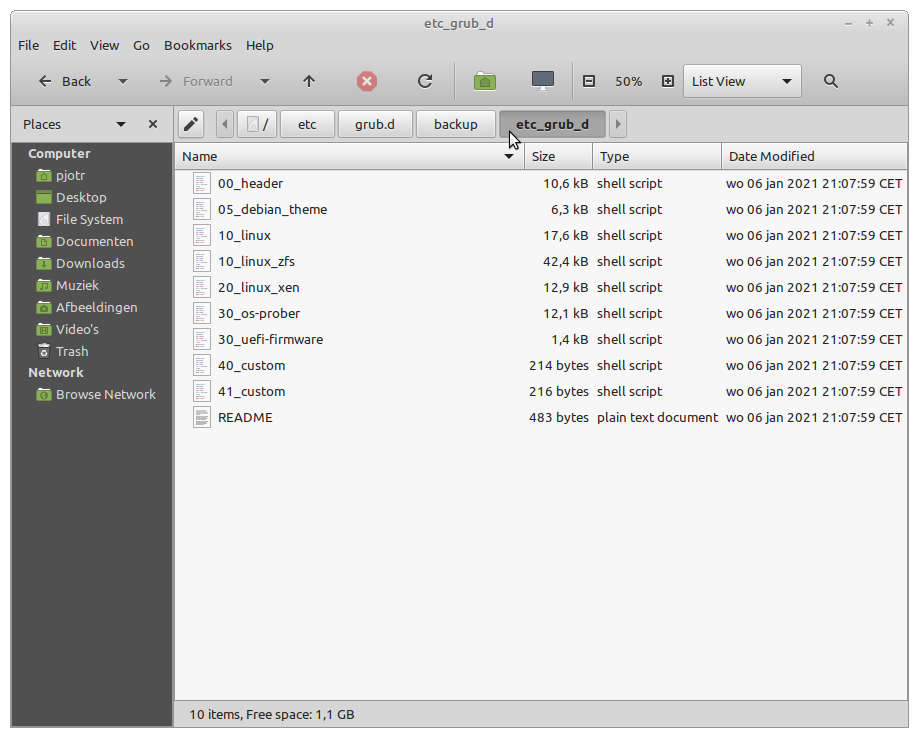Open the Go menu
The image size is (919, 738).
pos(141,45)
